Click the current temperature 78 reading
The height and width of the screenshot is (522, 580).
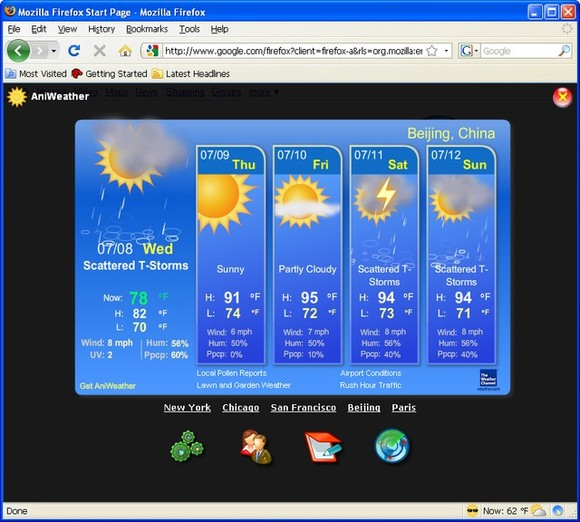click(139, 298)
